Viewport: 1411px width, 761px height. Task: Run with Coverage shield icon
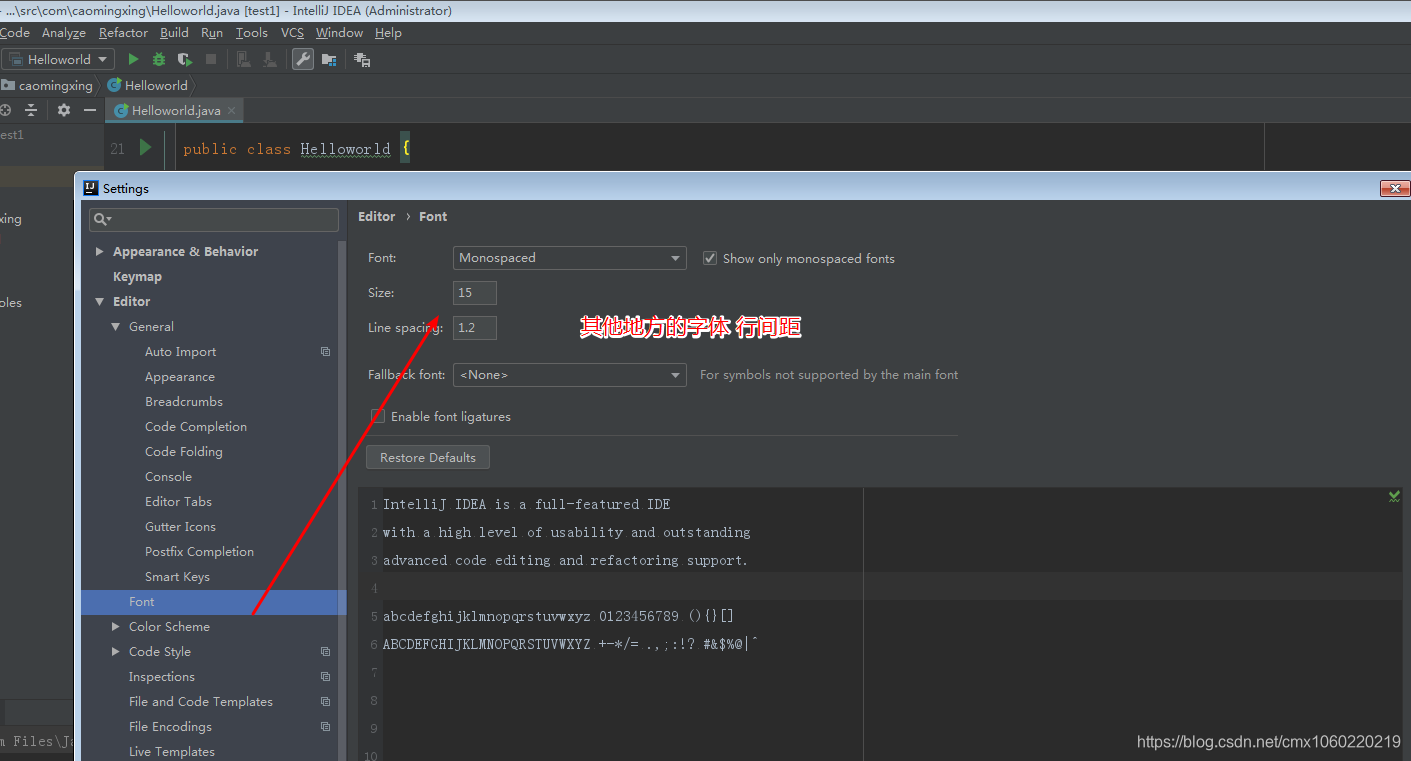click(185, 60)
